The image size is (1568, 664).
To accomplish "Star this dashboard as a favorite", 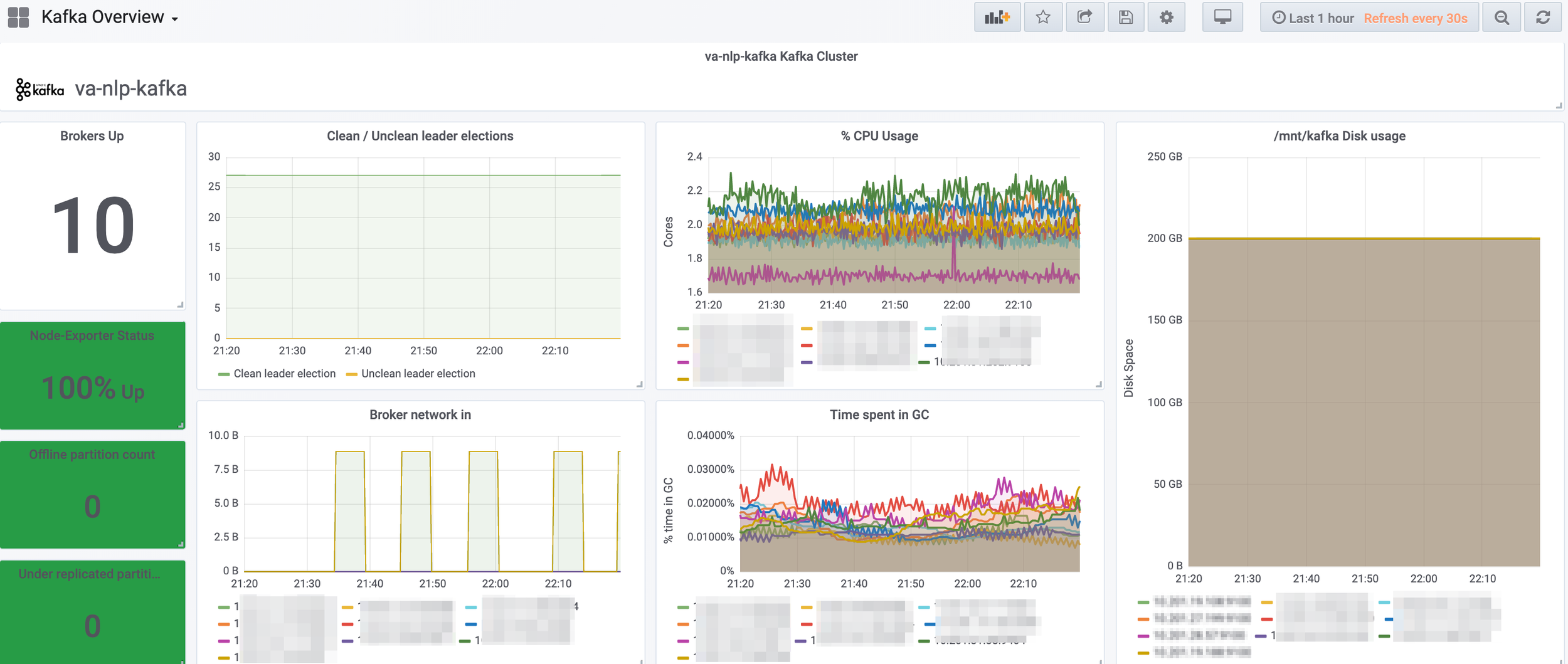I will click(1042, 18).
